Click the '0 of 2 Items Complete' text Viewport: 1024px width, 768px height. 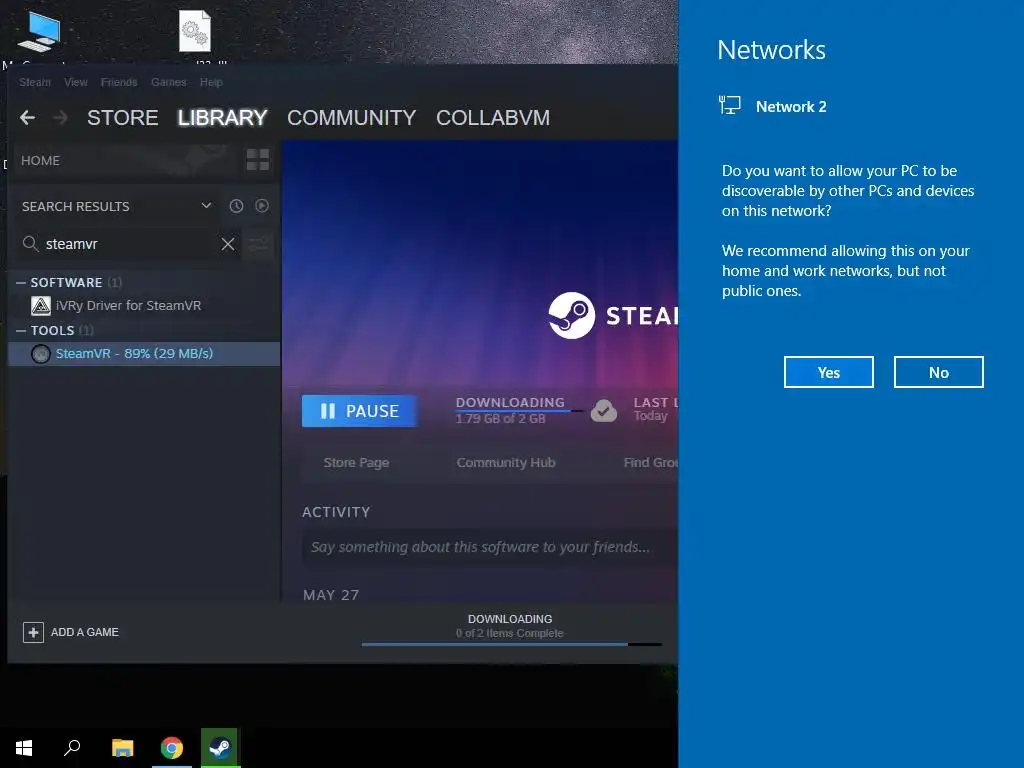coord(510,633)
